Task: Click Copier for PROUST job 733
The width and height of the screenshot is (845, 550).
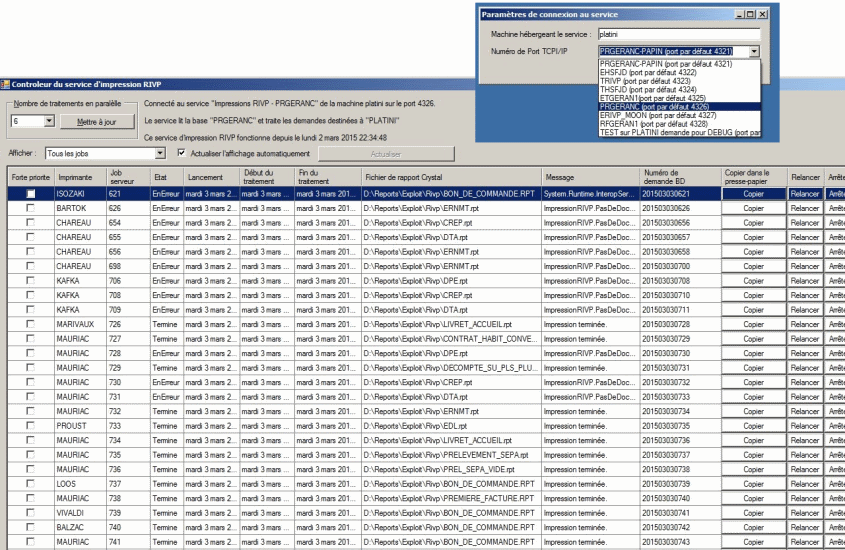Action: (x=753, y=426)
